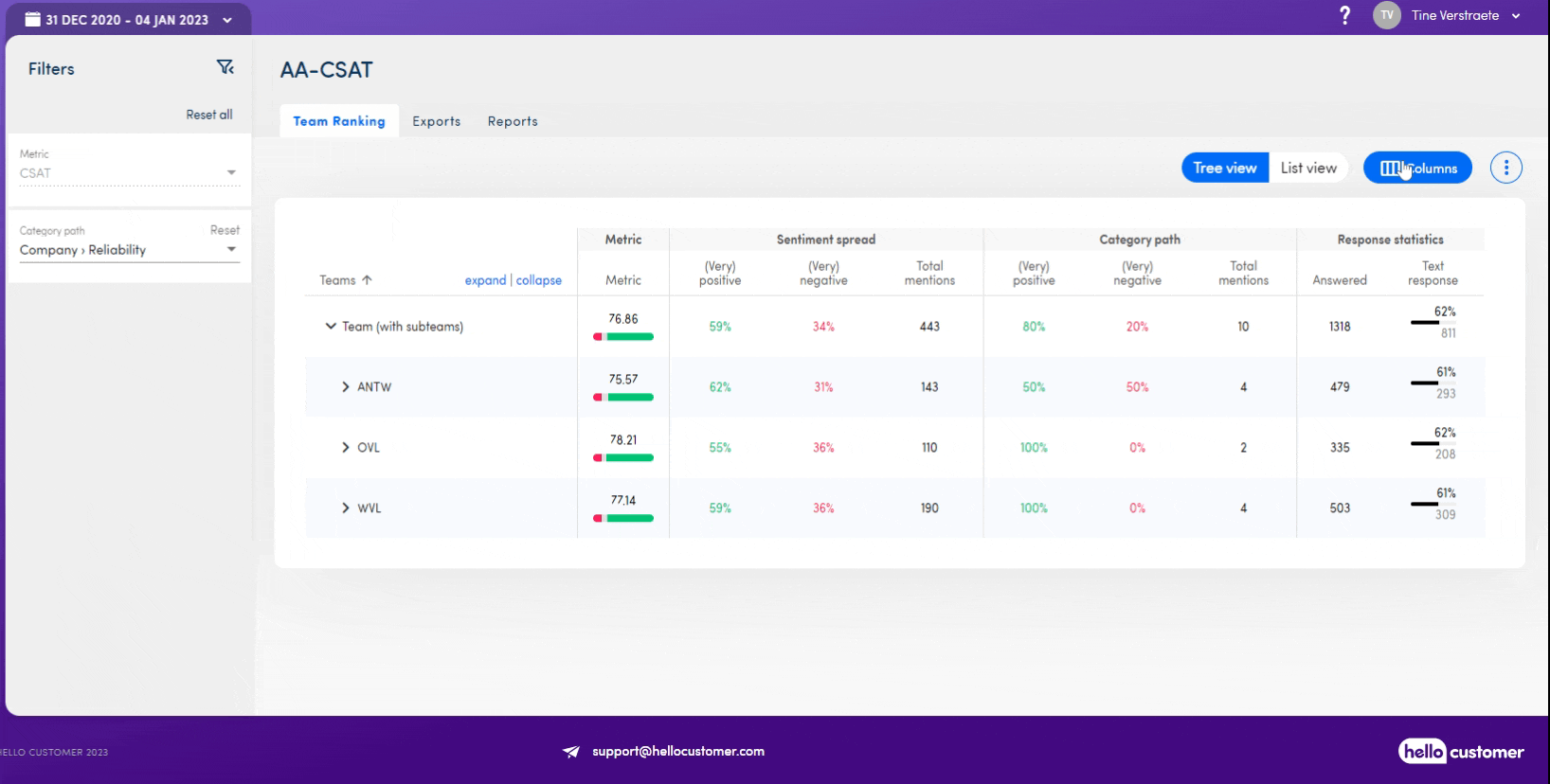Open the help question mark icon

(1344, 15)
